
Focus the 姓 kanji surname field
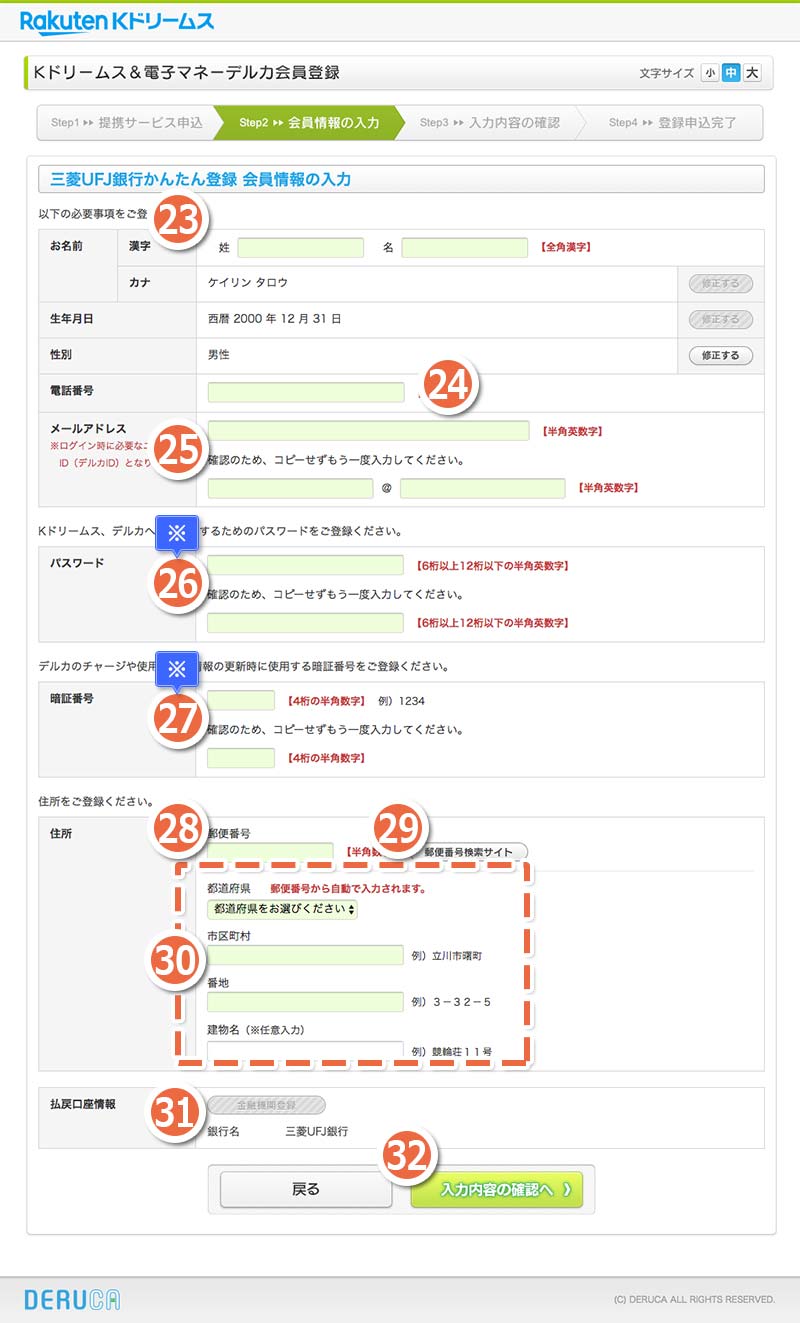(301, 247)
